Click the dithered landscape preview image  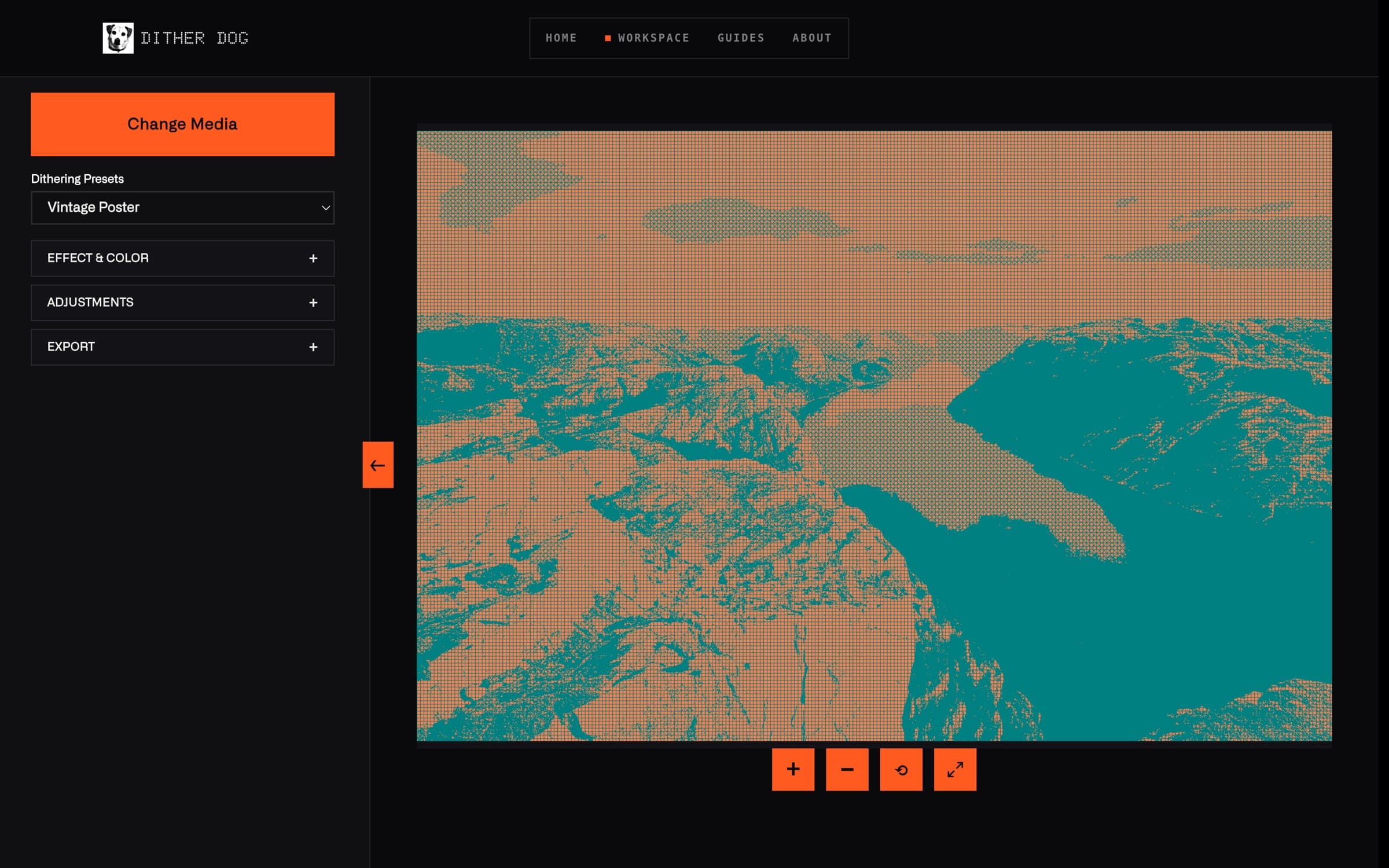click(x=874, y=436)
